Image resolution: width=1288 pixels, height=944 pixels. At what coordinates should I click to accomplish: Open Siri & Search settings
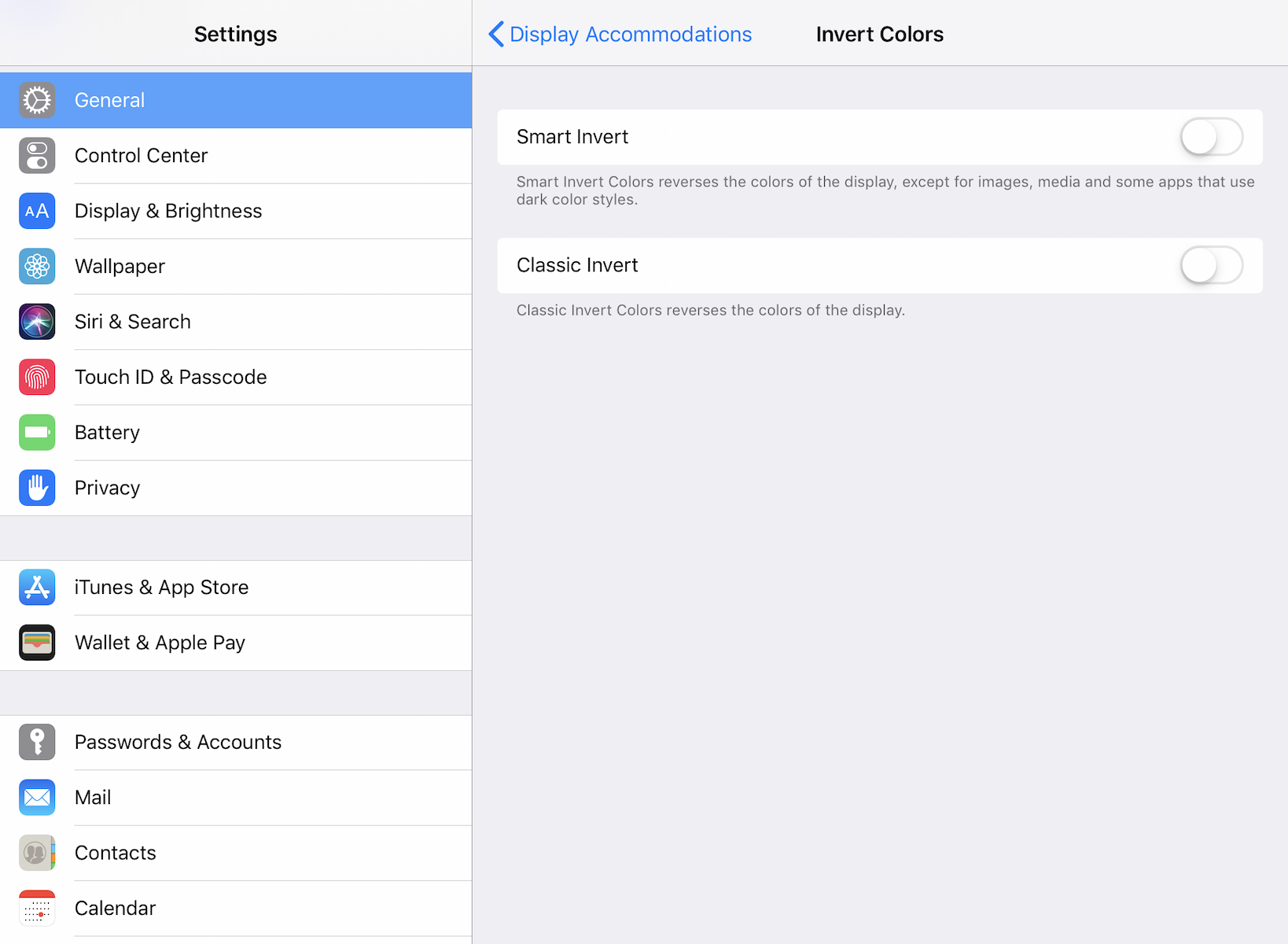(x=236, y=322)
